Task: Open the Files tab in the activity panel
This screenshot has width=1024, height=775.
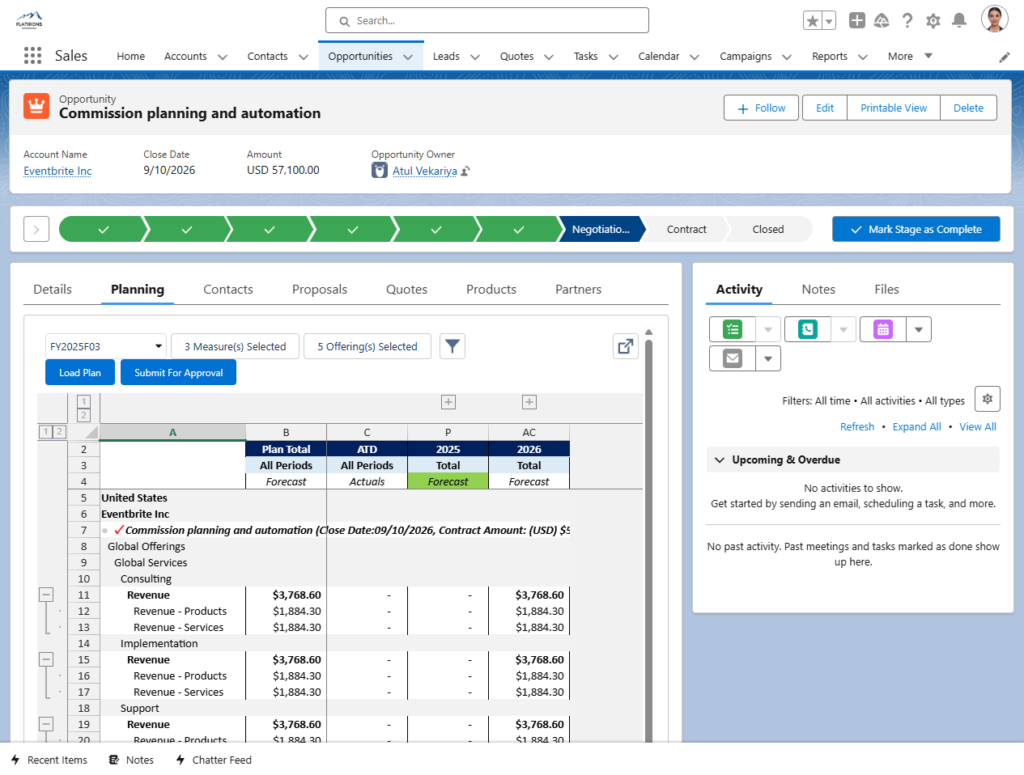Action: pyautogui.click(x=886, y=289)
